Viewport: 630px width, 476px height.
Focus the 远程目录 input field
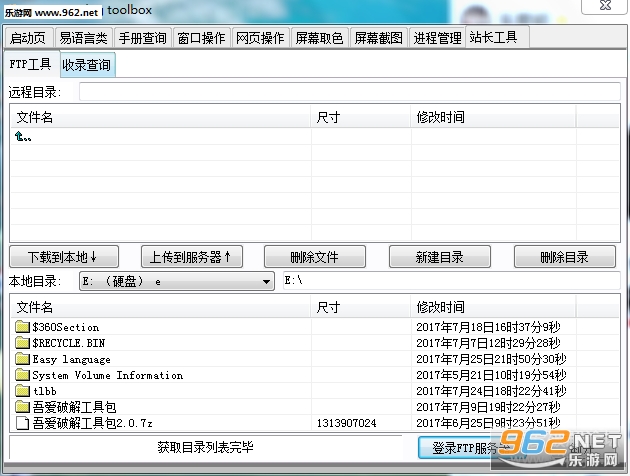point(350,92)
